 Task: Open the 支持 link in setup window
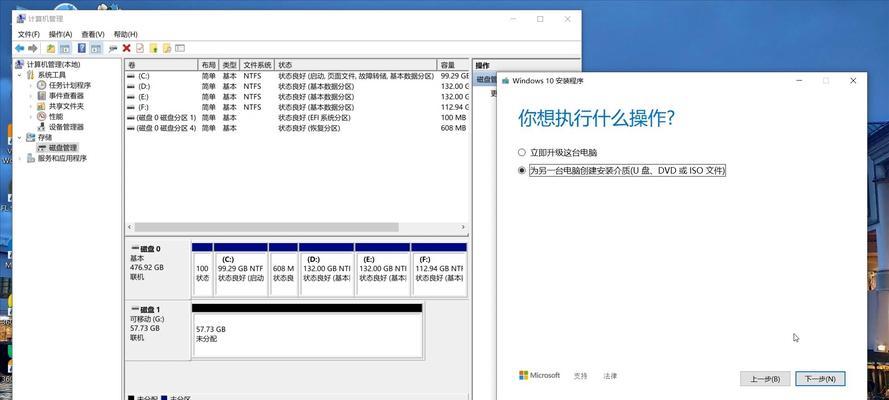click(x=580, y=376)
